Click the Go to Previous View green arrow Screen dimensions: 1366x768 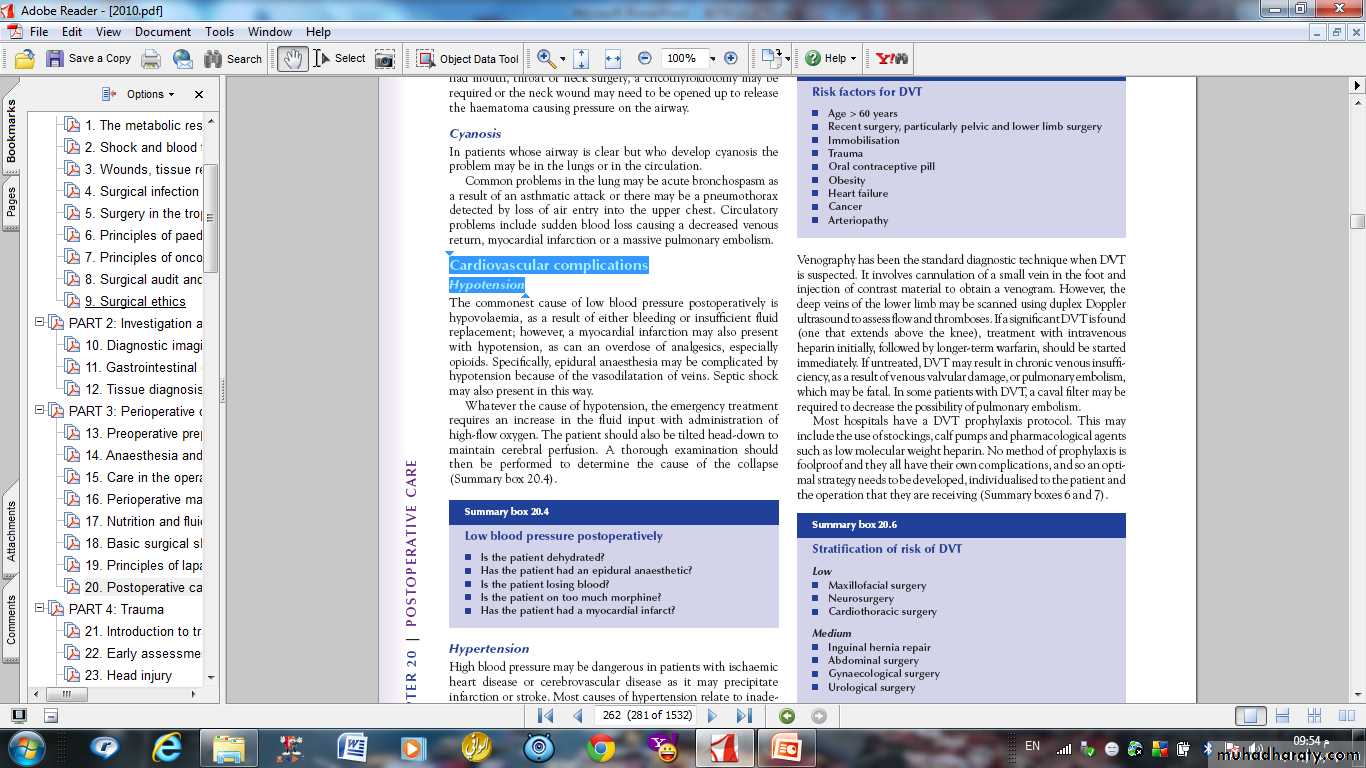click(x=787, y=716)
